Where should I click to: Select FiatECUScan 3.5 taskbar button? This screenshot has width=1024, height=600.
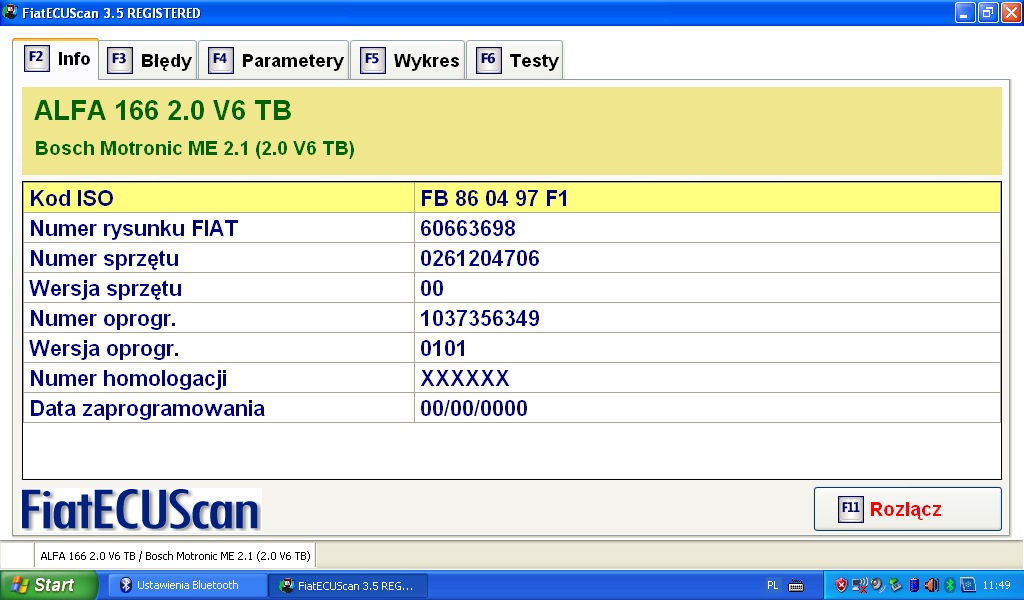tap(348, 586)
